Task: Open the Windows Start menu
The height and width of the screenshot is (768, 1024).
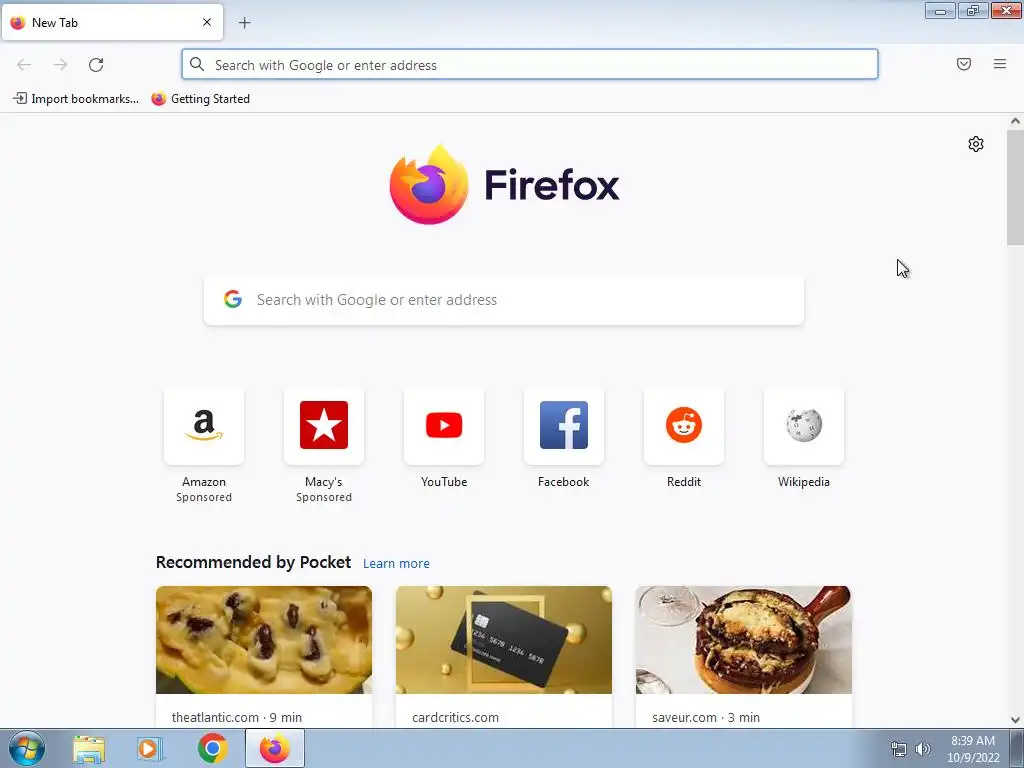Action: [x=27, y=749]
